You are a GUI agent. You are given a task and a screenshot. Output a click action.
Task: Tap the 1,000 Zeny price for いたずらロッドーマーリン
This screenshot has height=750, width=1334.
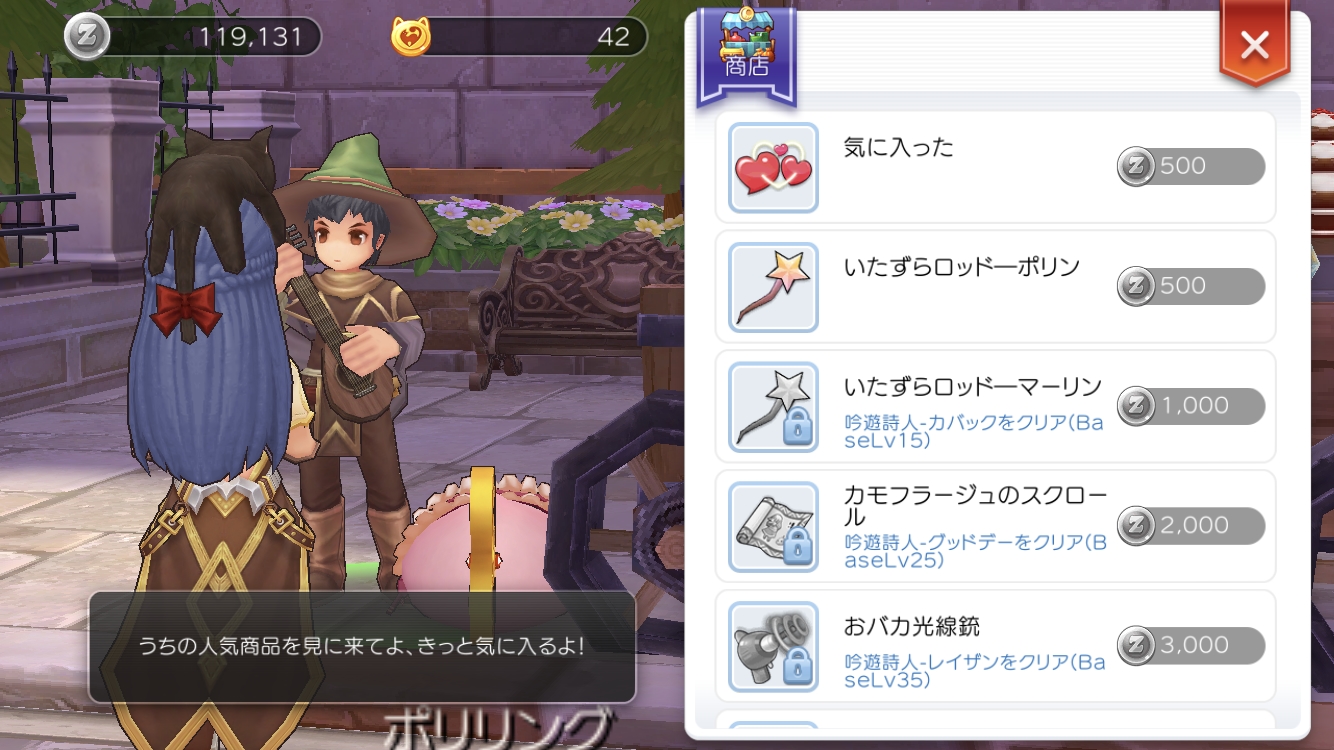click(x=1190, y=406)
